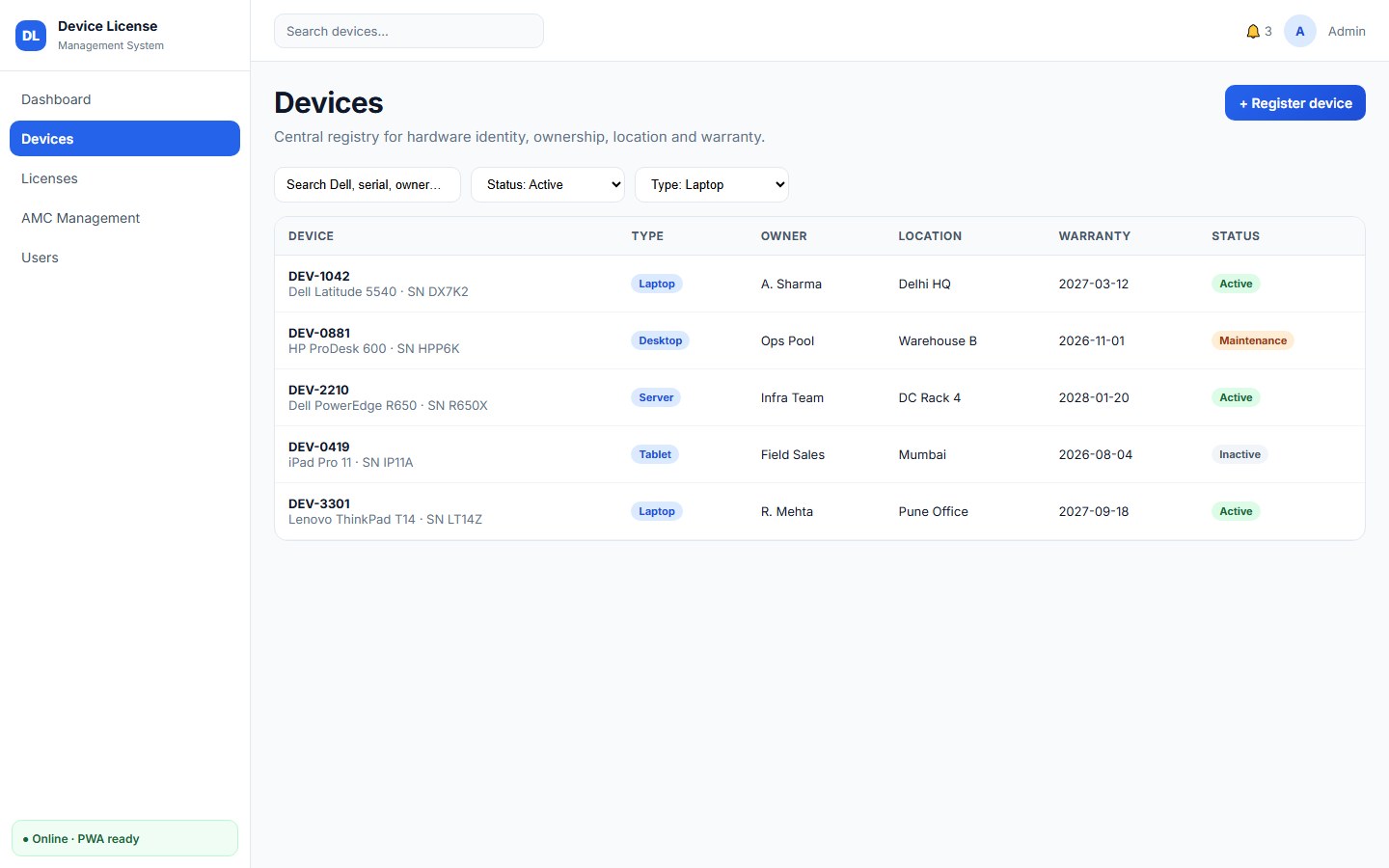The image size is (1389, 868).
Task: Select device DEV-1042
Action: 820,284
